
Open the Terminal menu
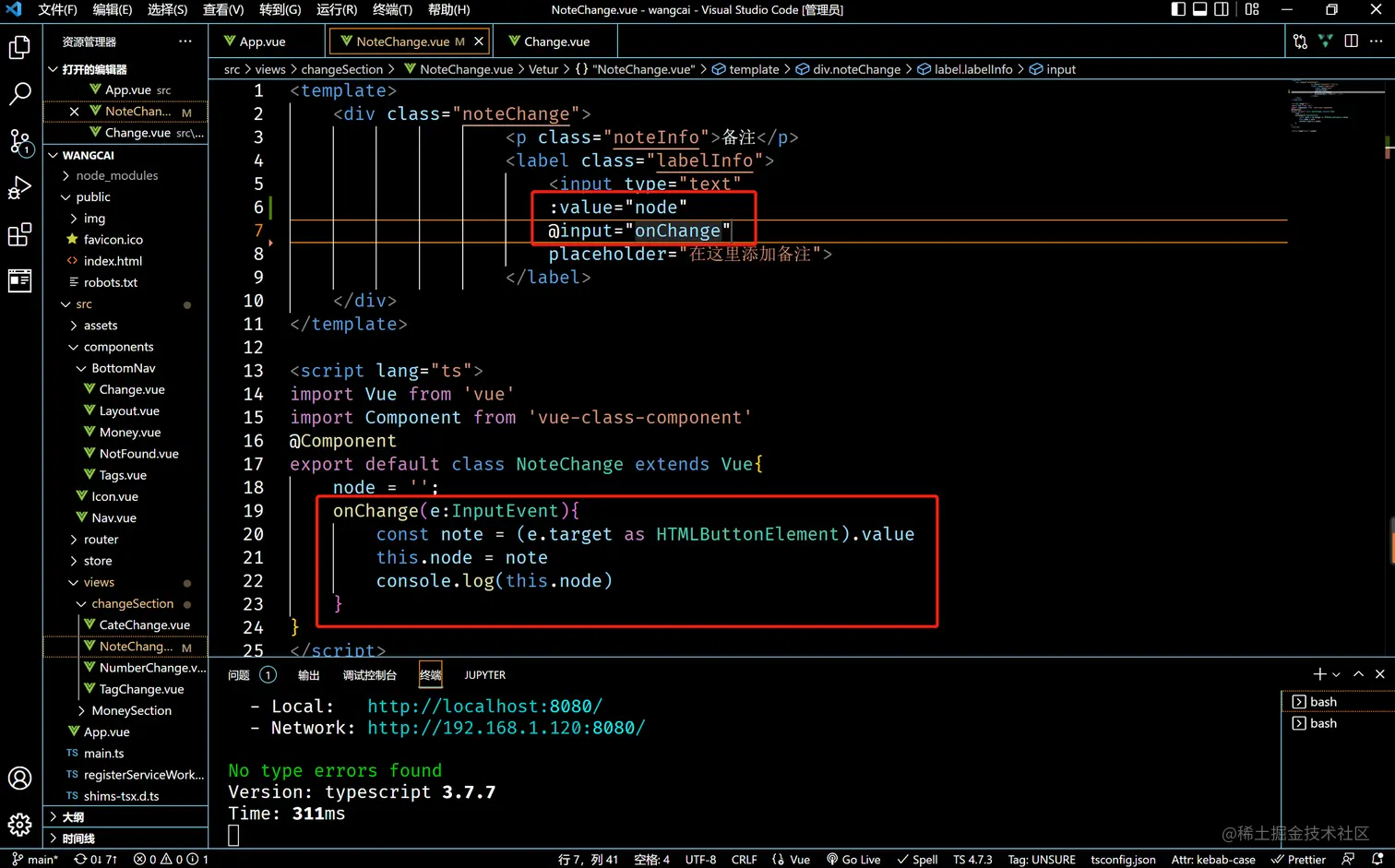392,9
